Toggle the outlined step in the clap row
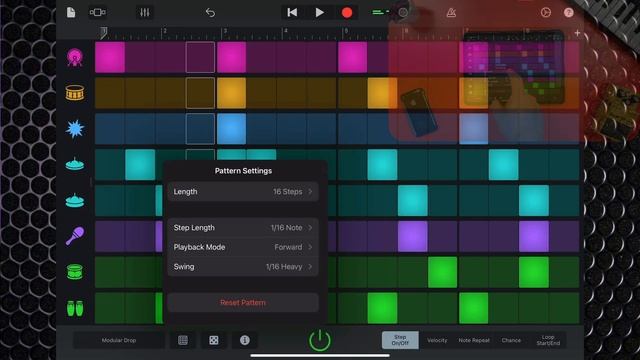The height and width of the screenshot is (360, 640). pos(200,129)
